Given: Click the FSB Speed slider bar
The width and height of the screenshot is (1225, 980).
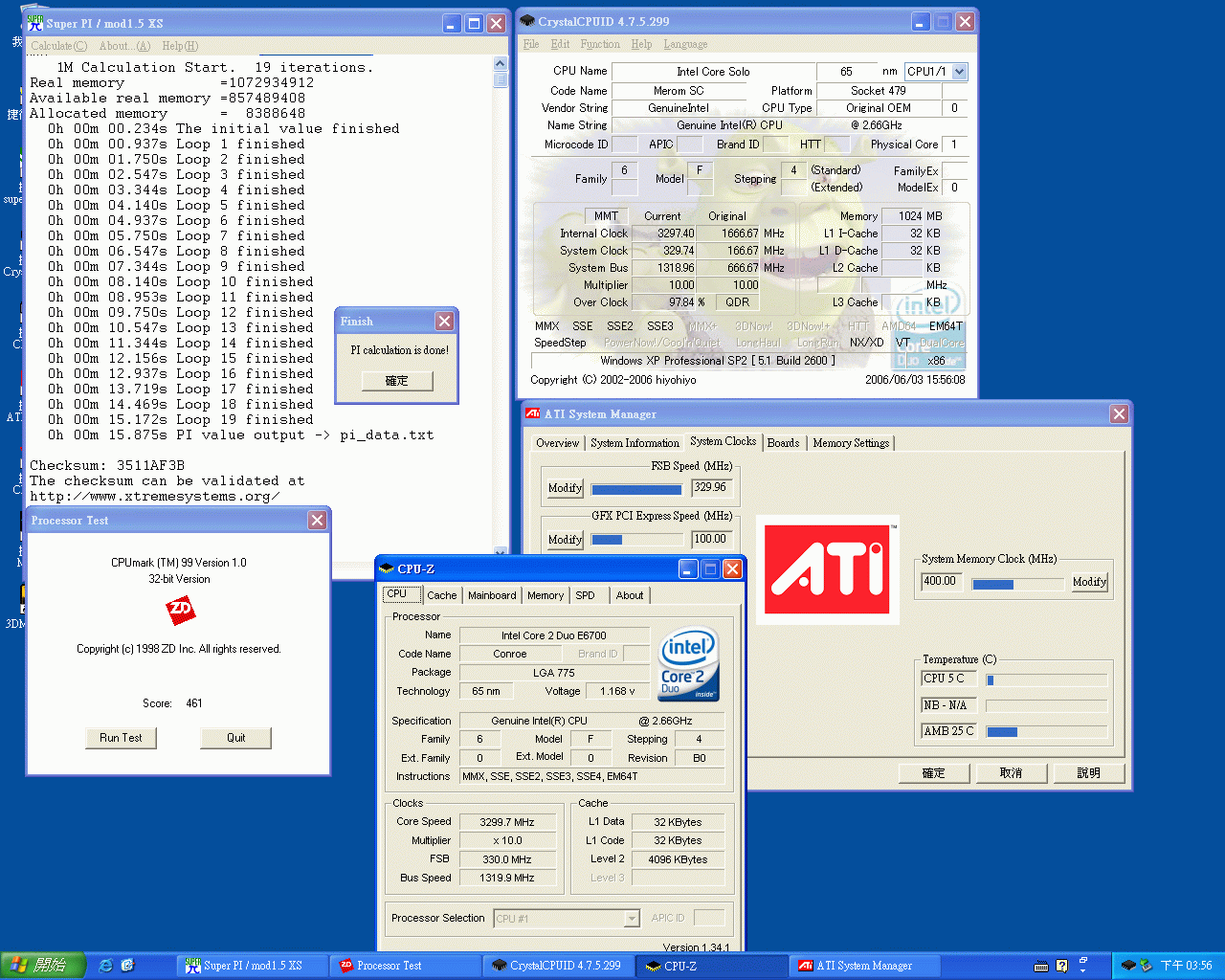Looking at the screenshot, I should (636, 489).
